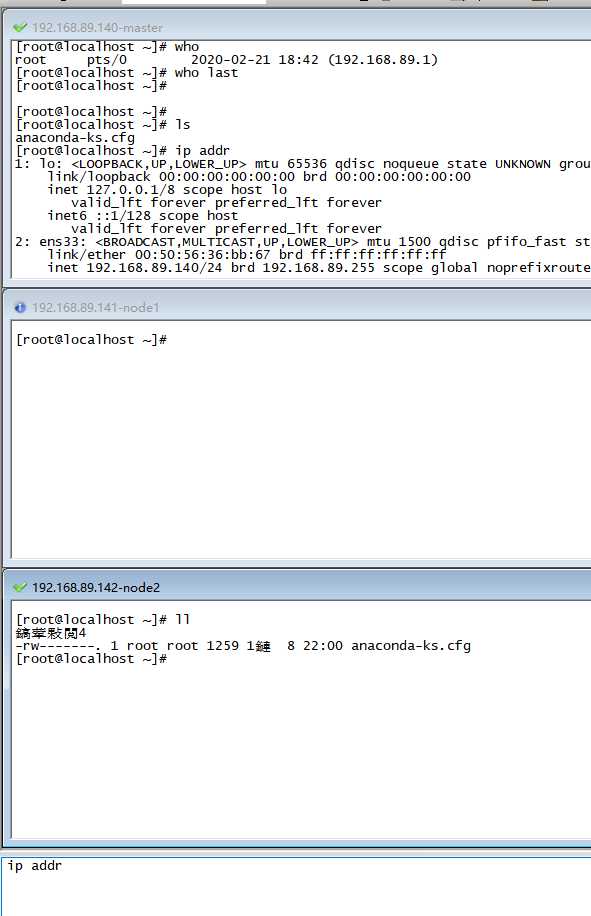Click the ens33 interface line in master output
The width and height of the screenshot is (591, 916).
[x=303, y=241]
